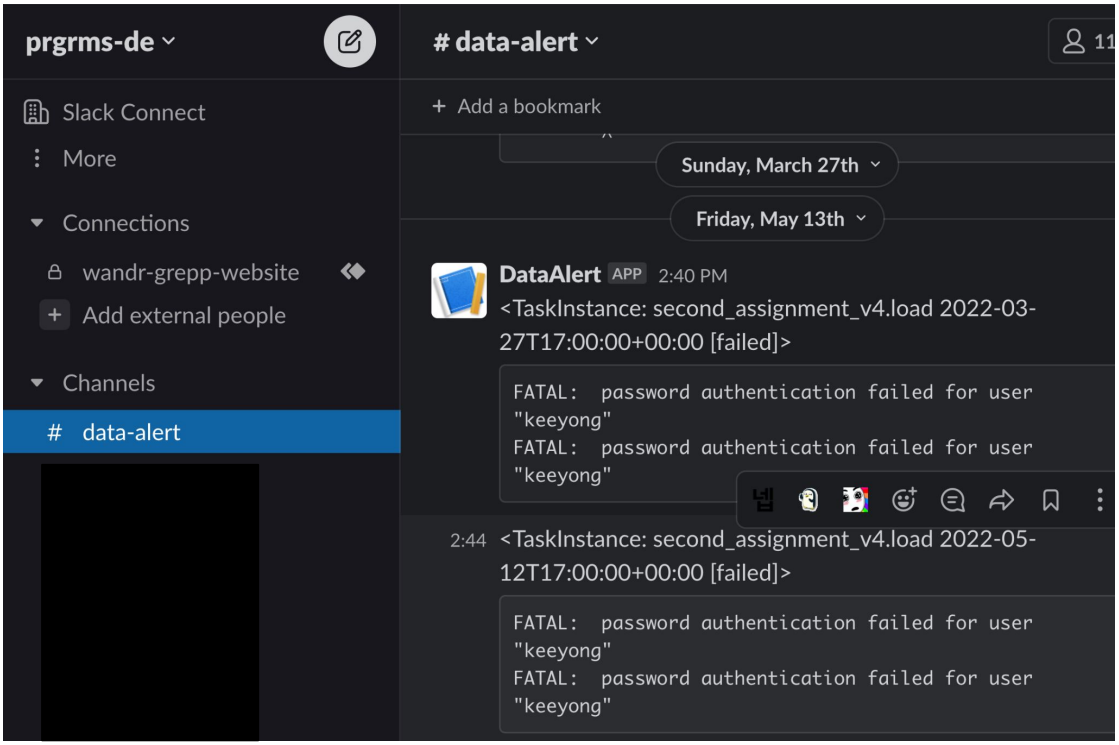Click the plus icon before Add a bookmark
The image size is (1119, 745).
click(439, 106)
